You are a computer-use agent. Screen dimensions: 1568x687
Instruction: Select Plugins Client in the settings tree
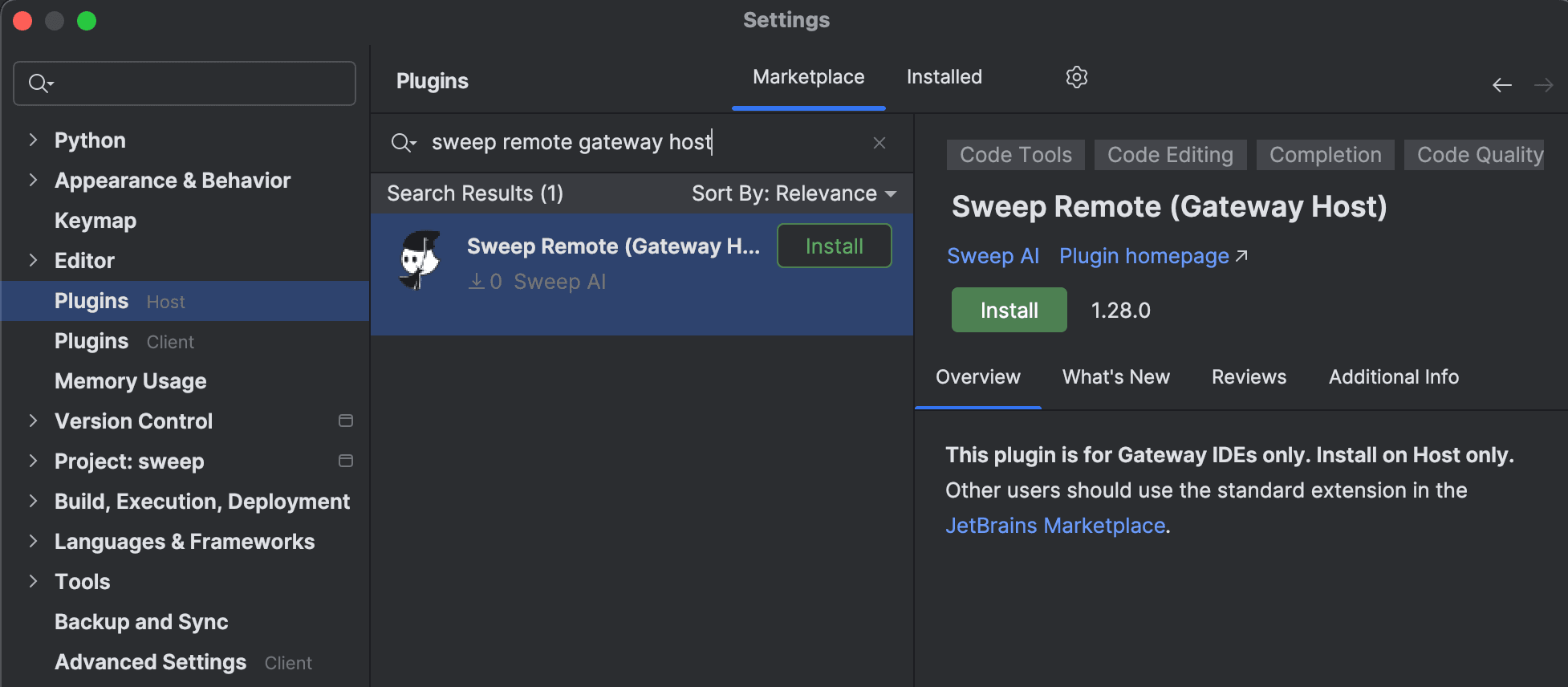(185, 341)
